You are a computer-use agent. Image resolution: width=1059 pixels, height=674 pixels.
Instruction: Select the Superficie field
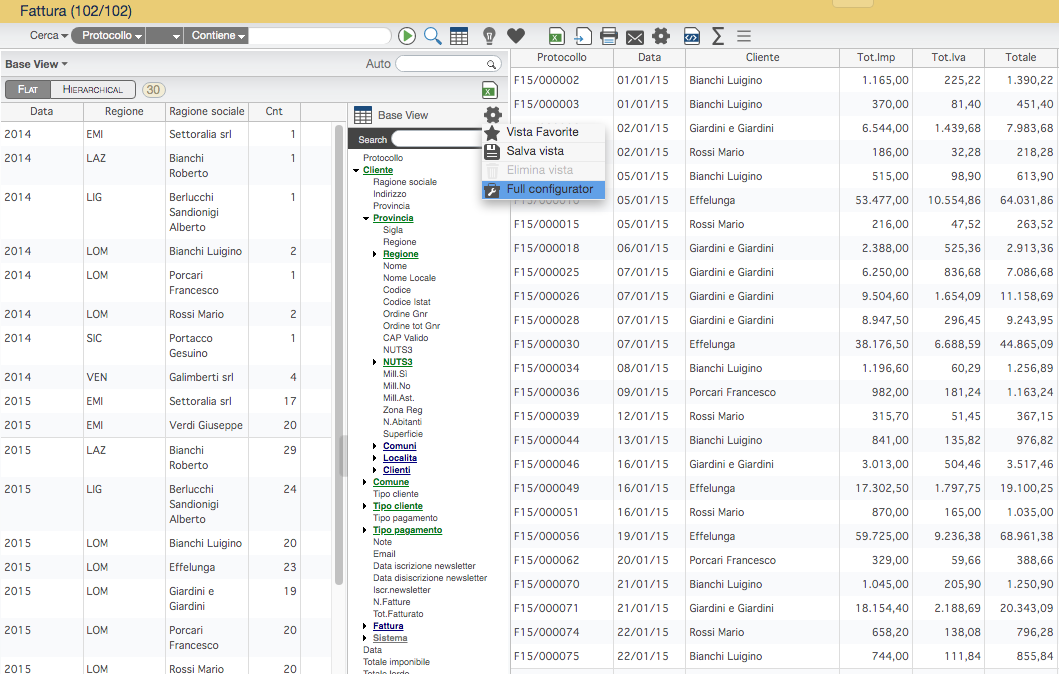[x=403, y=434]
